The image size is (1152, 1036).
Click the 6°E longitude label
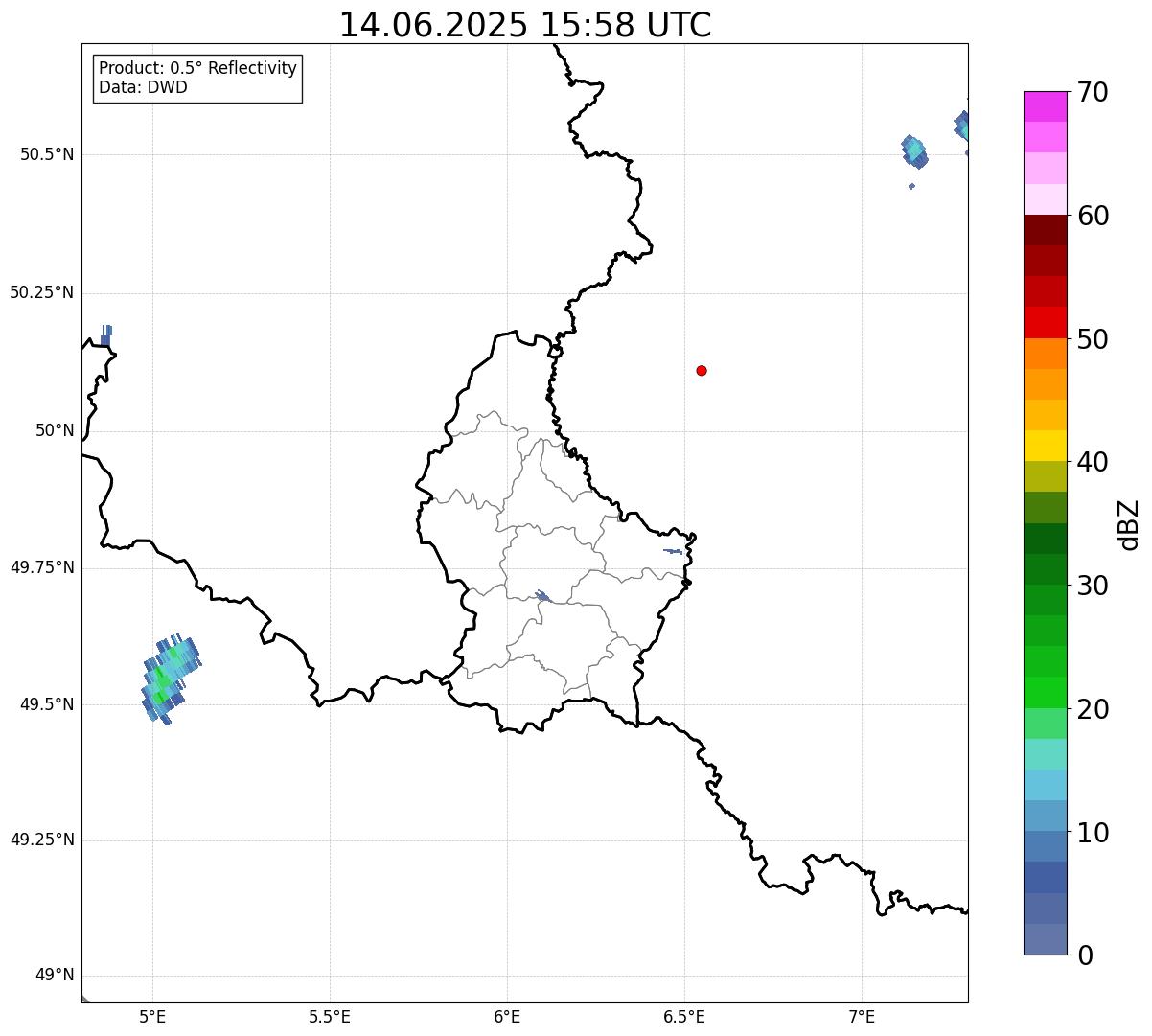507,1016
